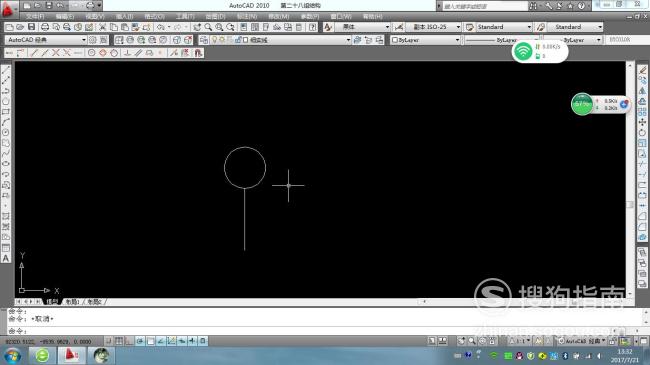Select the Zoom Window icon

(x=219, y=27)
